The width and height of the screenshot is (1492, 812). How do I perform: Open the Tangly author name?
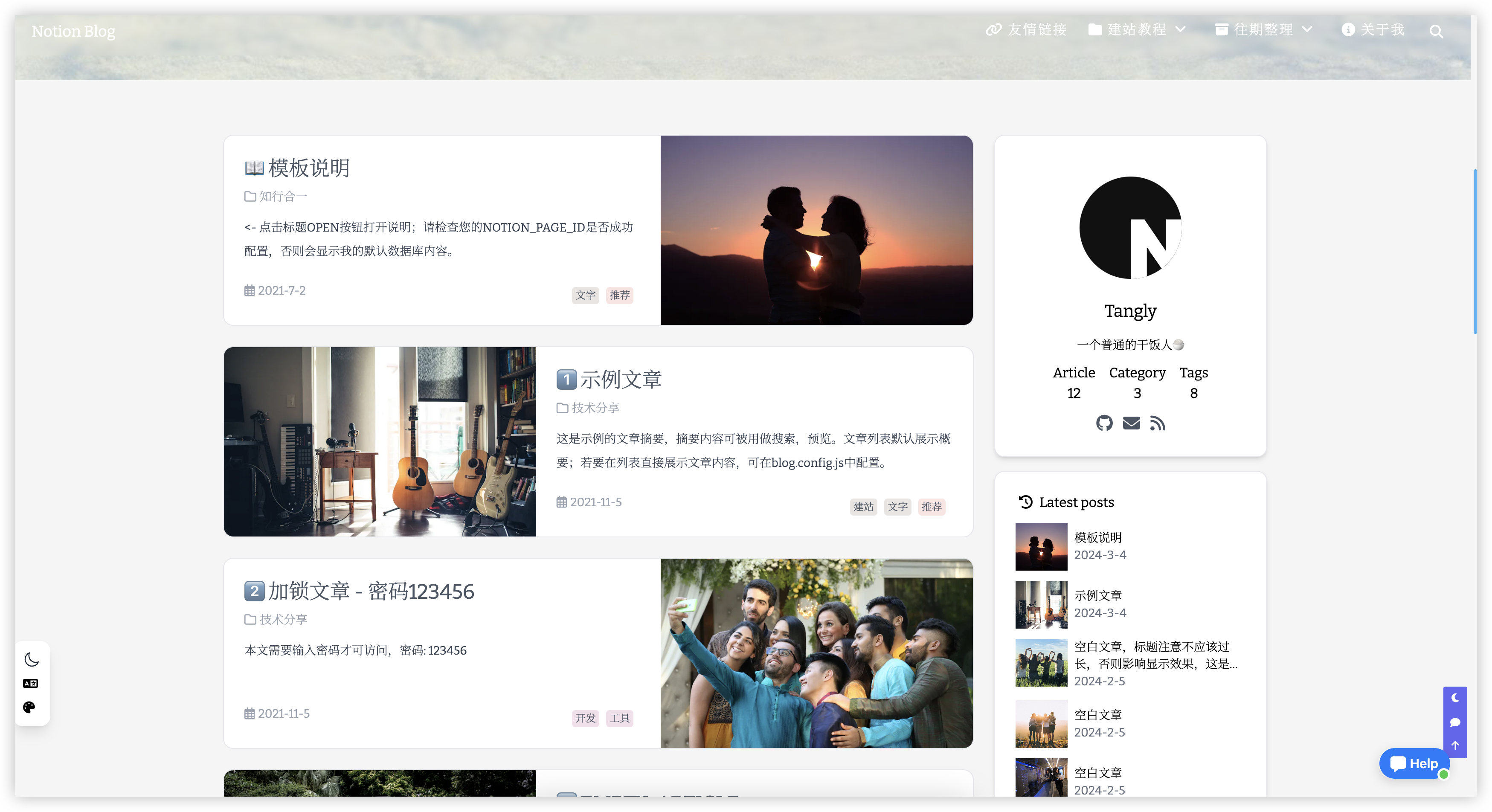[x=1130, y=311]
